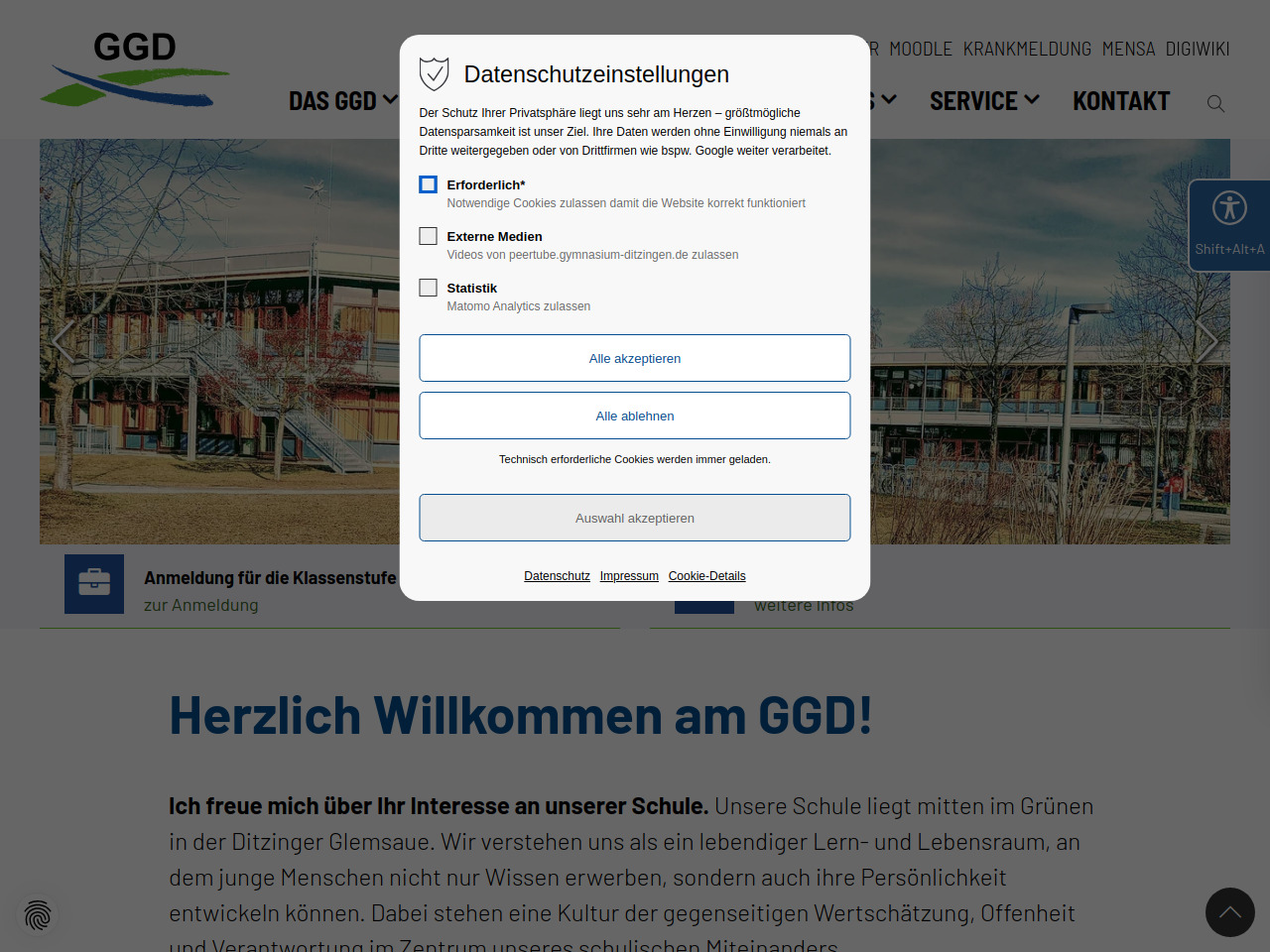Check the Statistik option
This screenshot has width=1270, height=952.
(x=429, y=288)
